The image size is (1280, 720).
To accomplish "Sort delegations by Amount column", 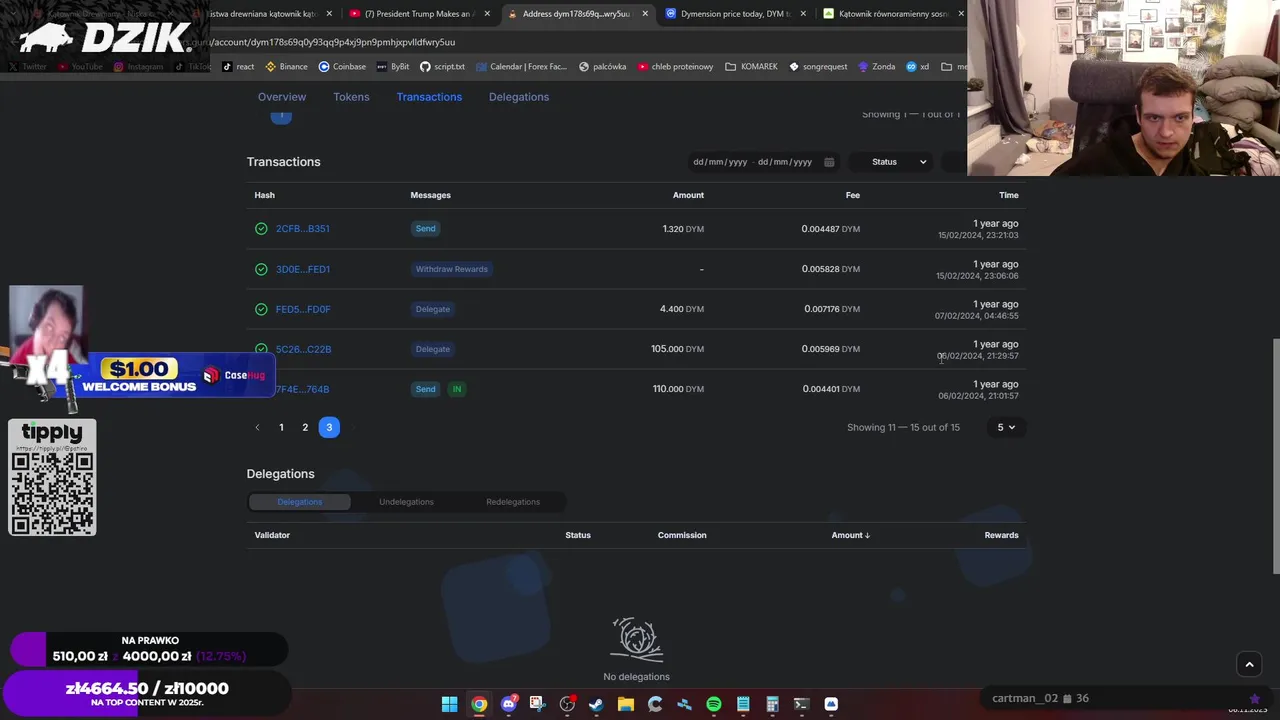I will click(850, 535).
